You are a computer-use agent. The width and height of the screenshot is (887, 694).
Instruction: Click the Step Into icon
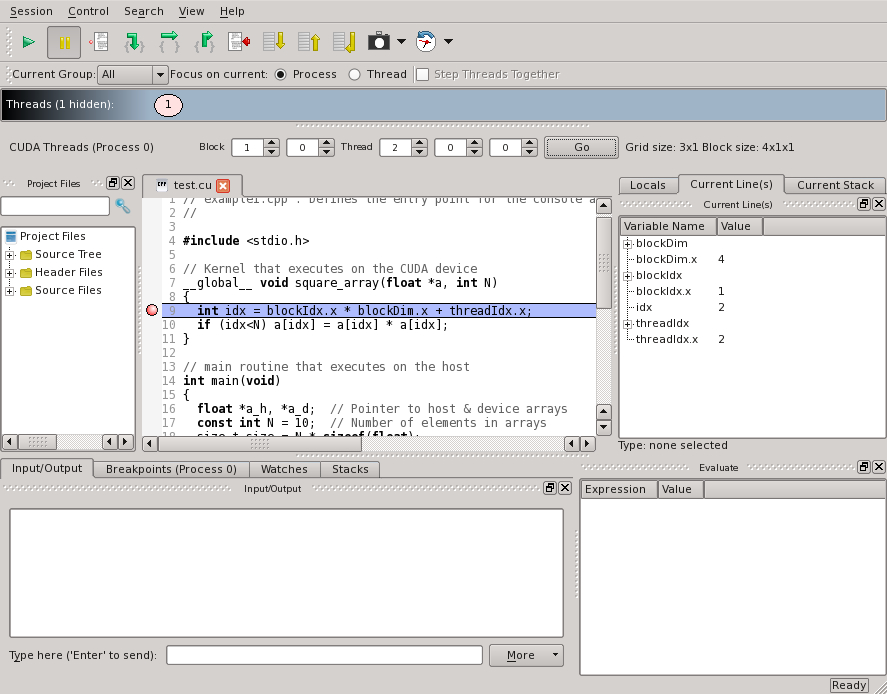[x=134, y=42]
